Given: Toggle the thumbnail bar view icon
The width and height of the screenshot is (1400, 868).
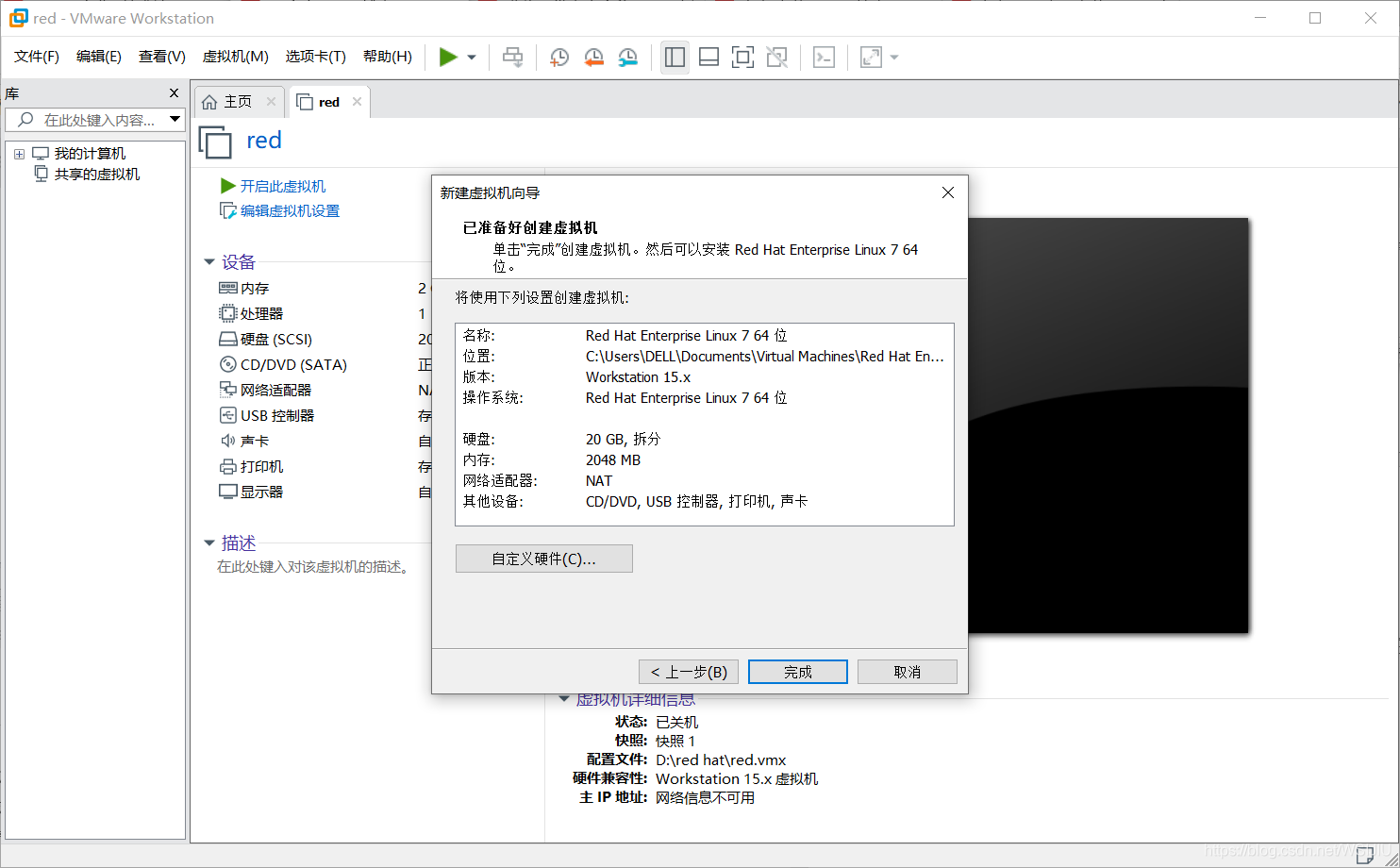Looking at the screenshot, I should (x=708, y=58).
